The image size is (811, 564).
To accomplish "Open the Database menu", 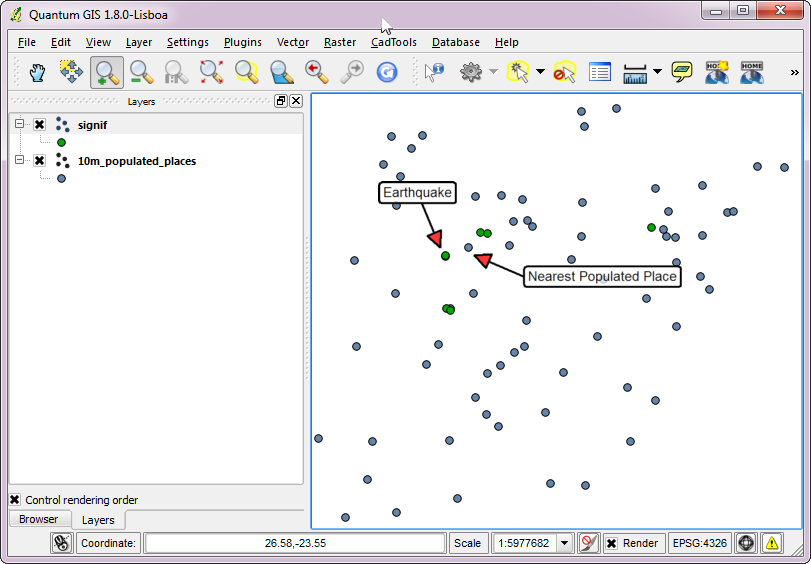I will pos(456,42).
